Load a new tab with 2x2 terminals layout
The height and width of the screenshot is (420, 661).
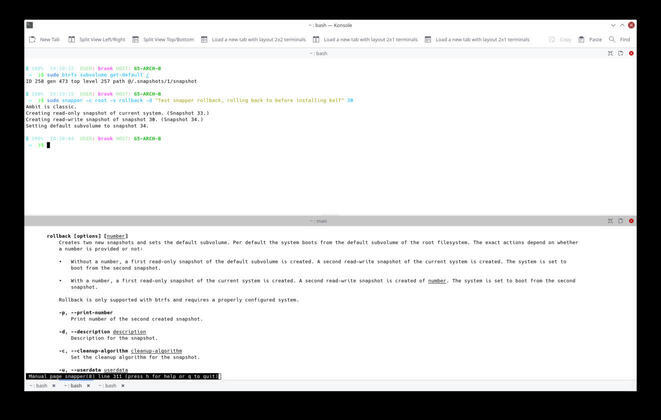pyautogui.click(x=253, y=39)
